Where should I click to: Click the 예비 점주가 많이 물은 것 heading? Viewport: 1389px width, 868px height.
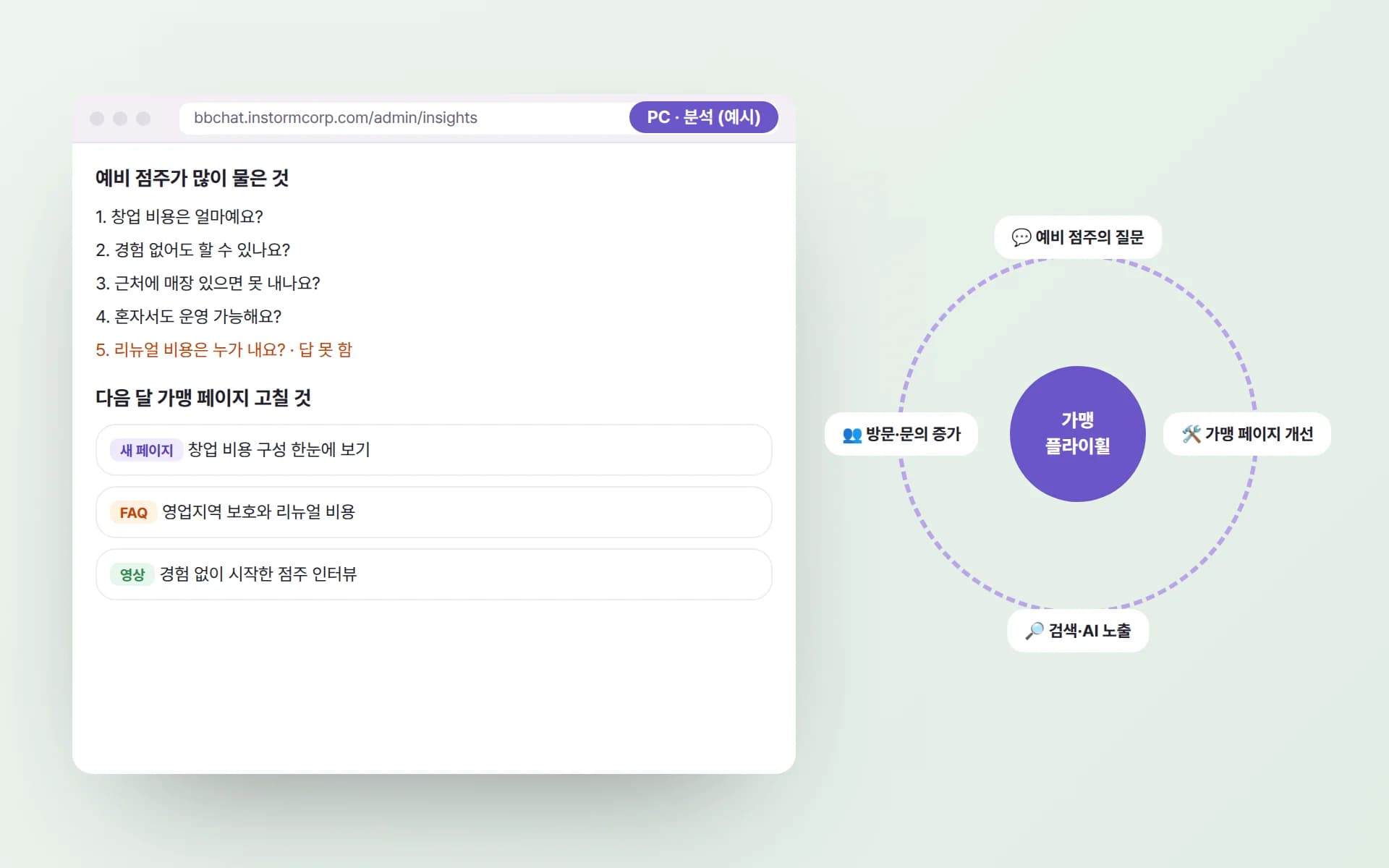(192, 178)
